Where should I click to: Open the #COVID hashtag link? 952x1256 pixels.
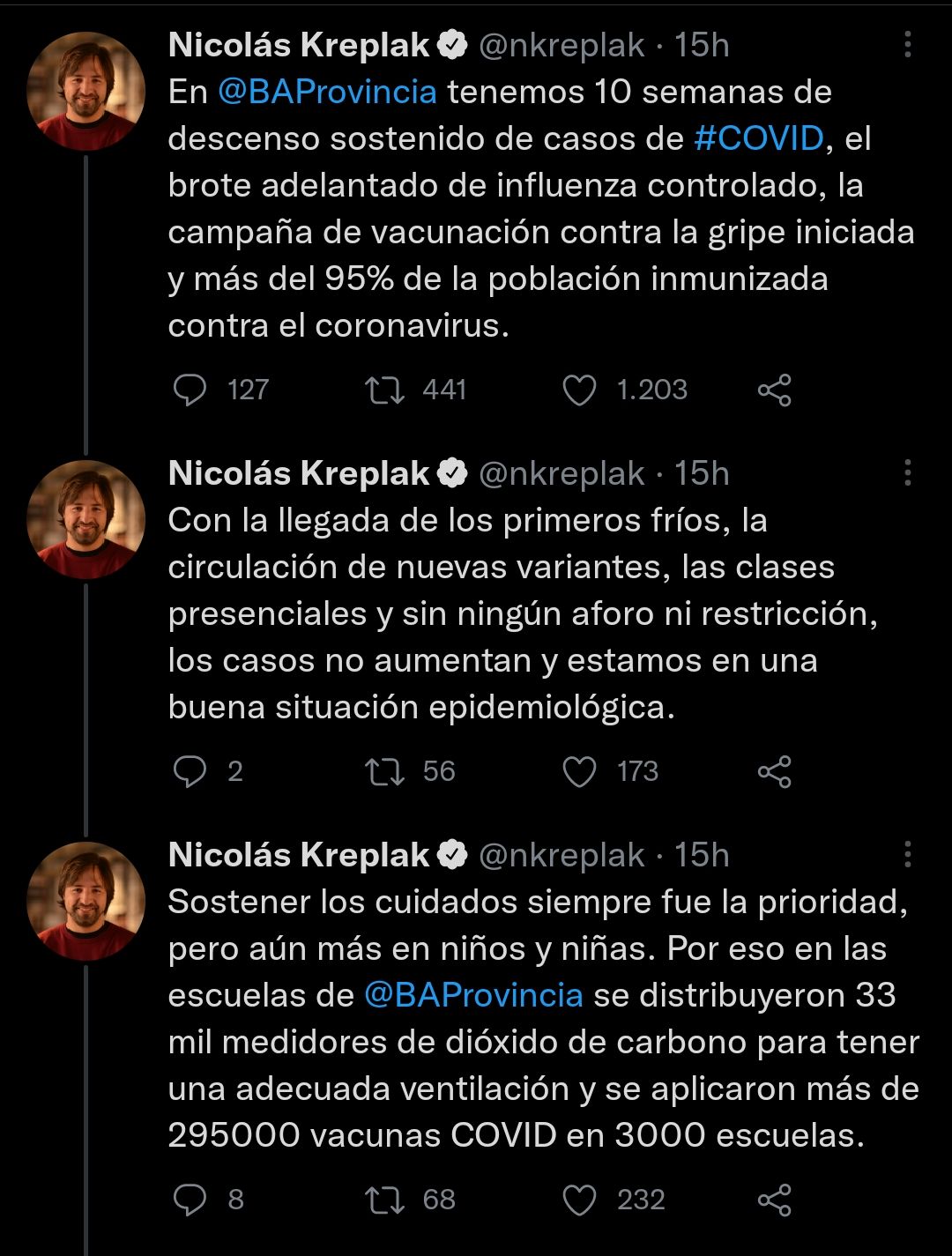point(758,138)
